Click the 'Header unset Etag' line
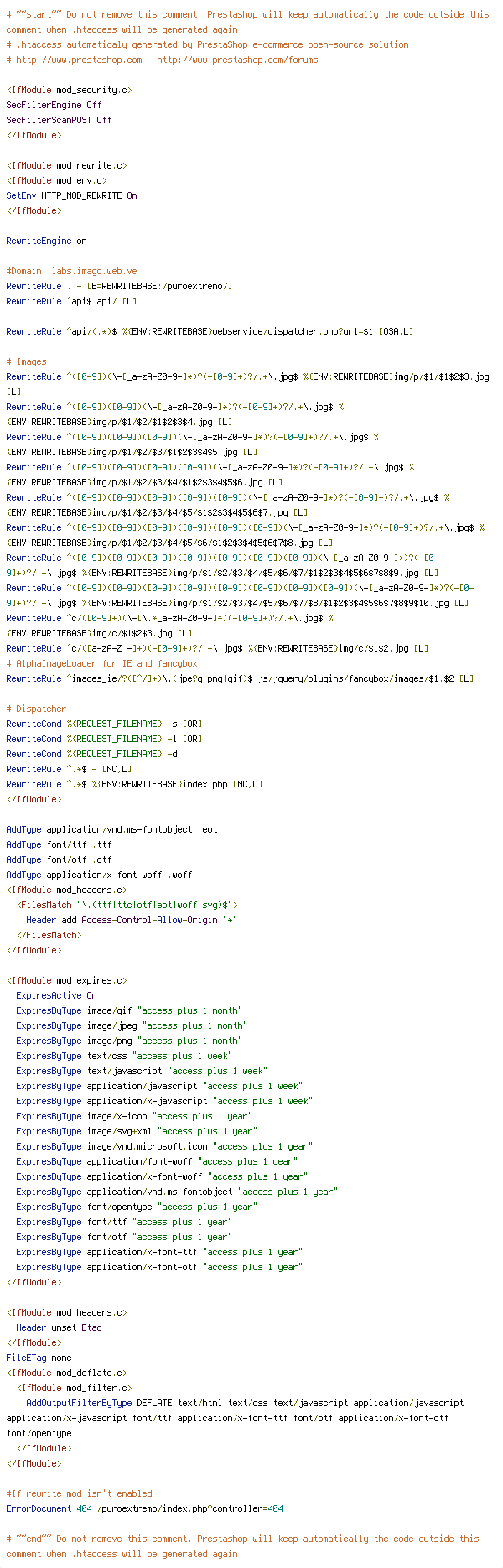This screenshot has width=503, height=1568. pos(59,1327)
